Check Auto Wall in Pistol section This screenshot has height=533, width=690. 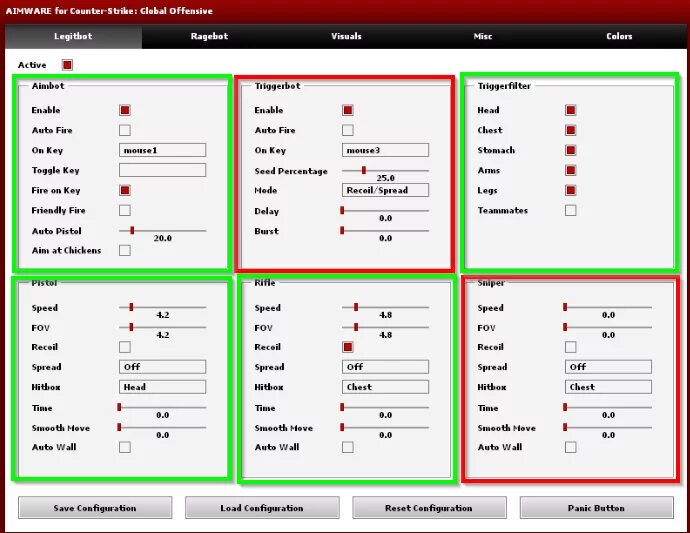pyautogui.click(x=125, y=448)
